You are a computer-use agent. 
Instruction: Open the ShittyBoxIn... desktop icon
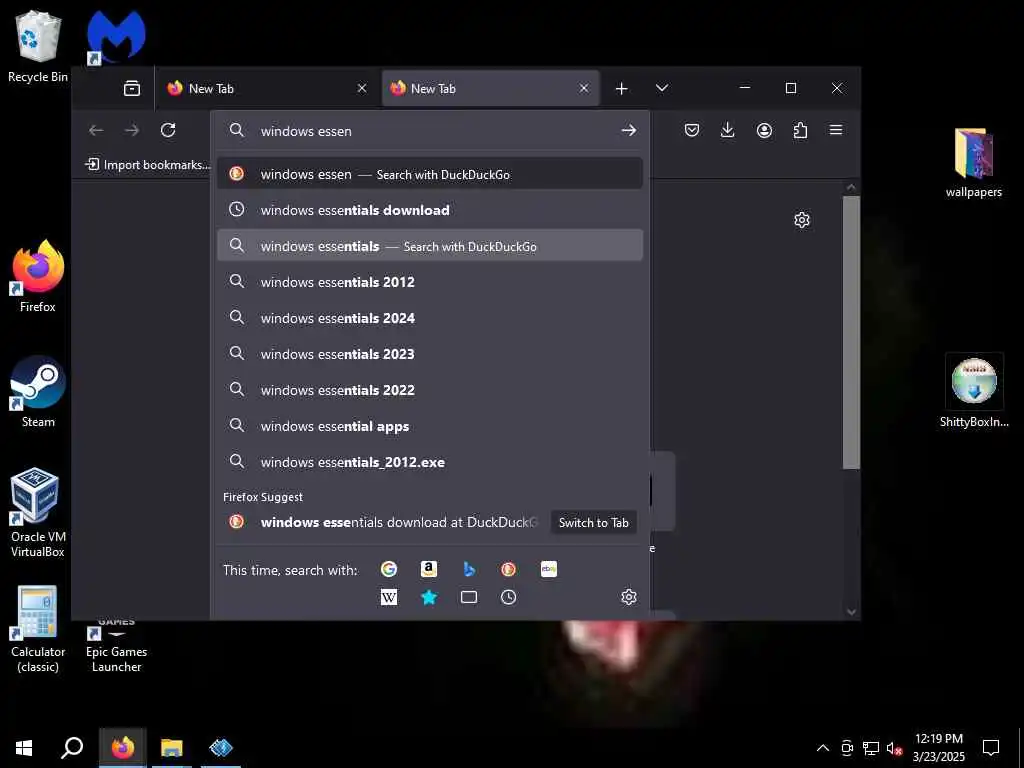pyautogui.click(x=974, y=391)
